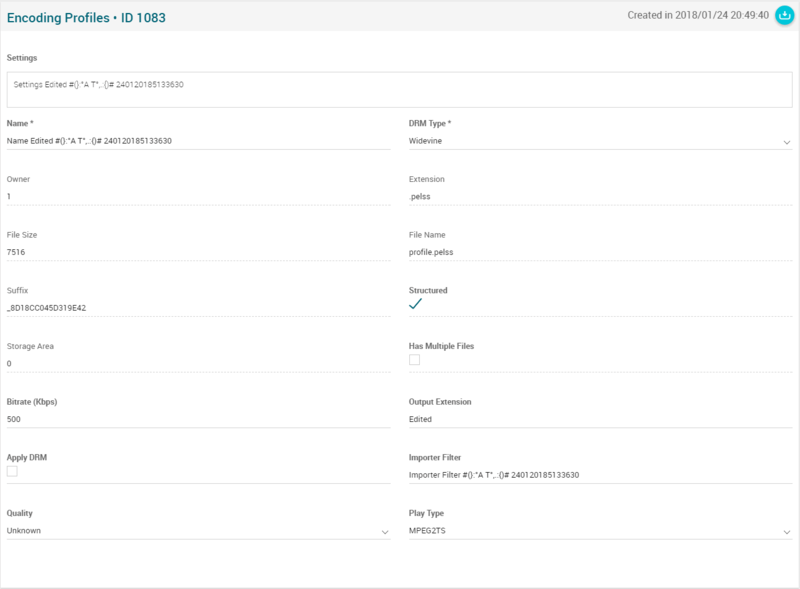This screenshot has width=800, height=589.
Task: Click the Created in timestamp text
Action: [x=697, y=15]
